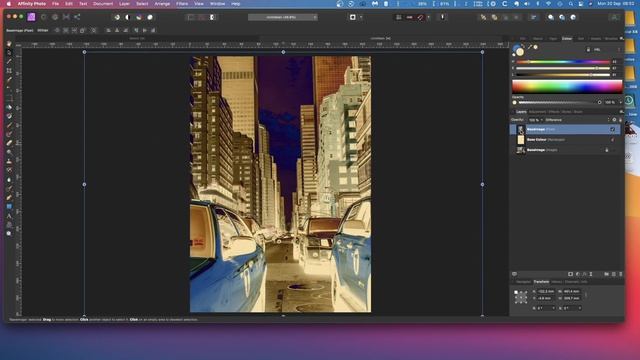This screenshot has height=360, width=640.
Task: Click the colour spectrum bar
Action: [x=567, y=87]
